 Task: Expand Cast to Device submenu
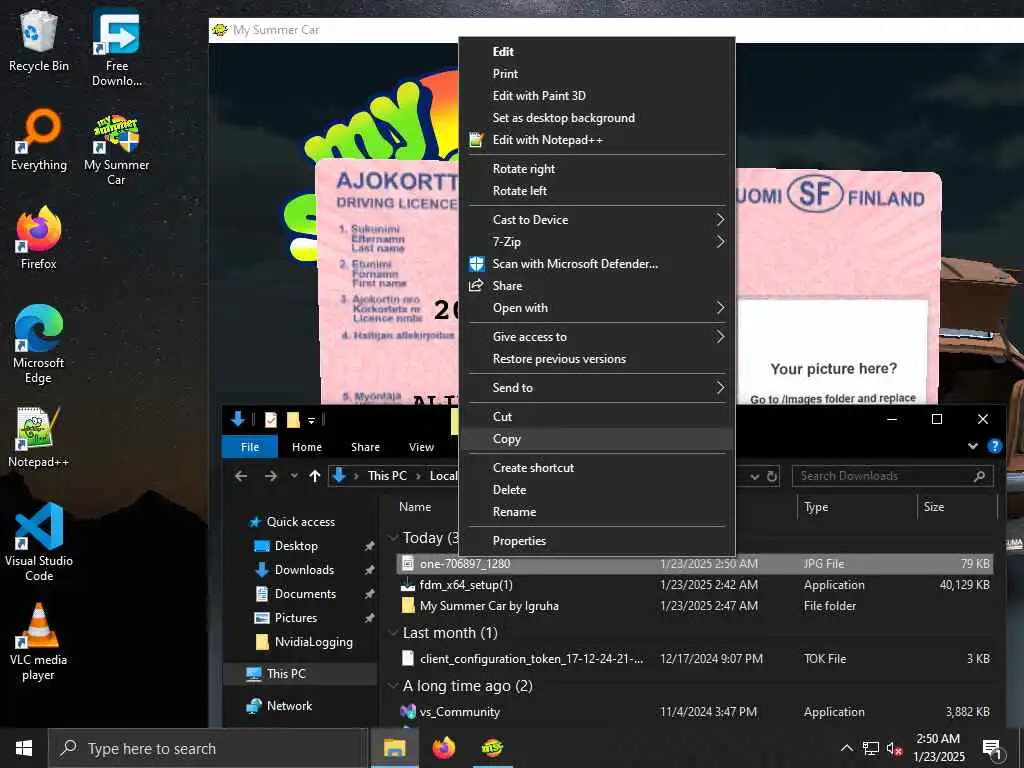tap(597, 219)
